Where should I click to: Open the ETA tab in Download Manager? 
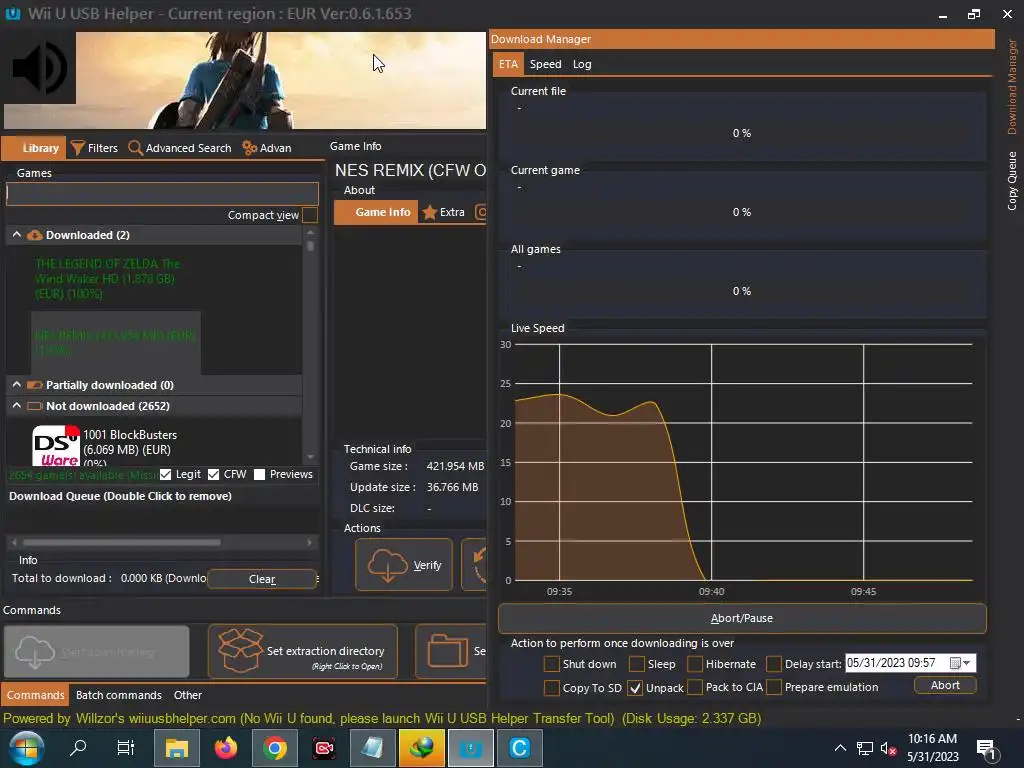coord(508,64)
